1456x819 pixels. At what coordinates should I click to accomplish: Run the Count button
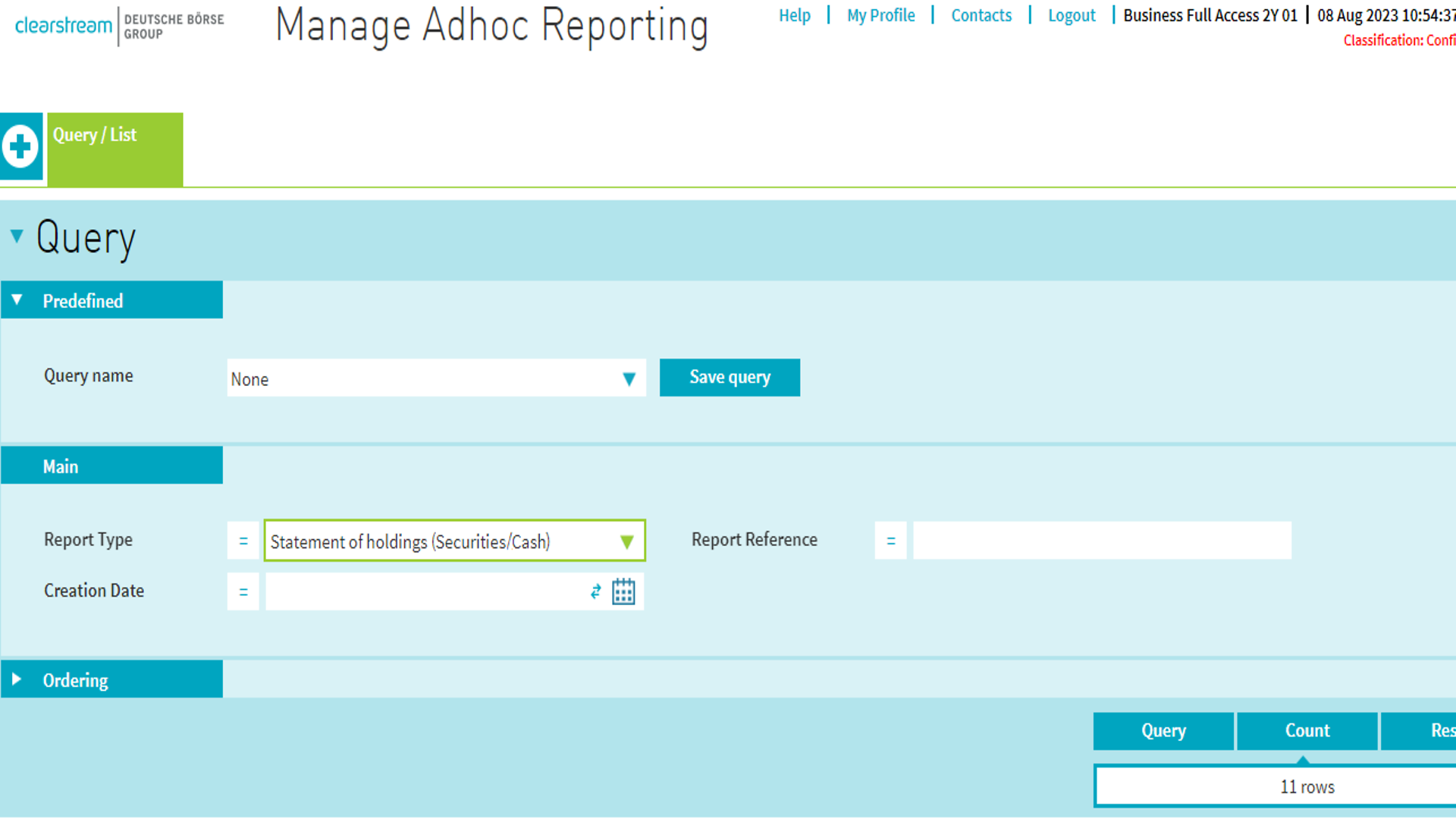click(1307, 730)
